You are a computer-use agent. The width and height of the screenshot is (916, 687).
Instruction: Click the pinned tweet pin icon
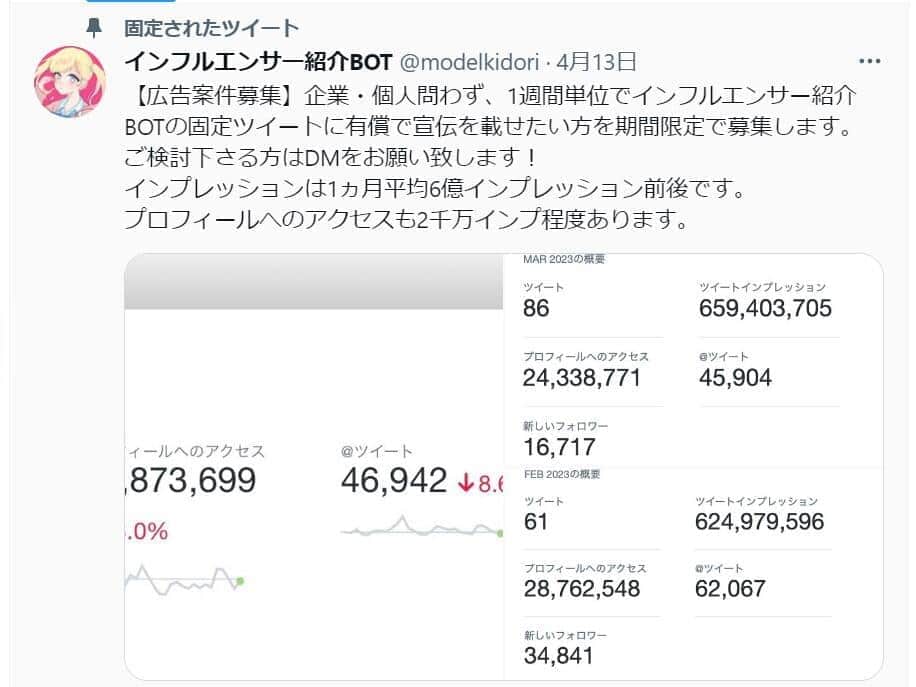click(94, 28)
